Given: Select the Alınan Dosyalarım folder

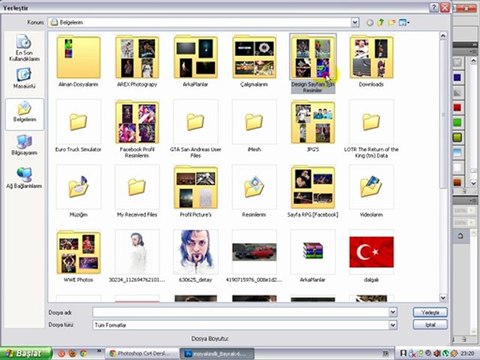Looking at the screenshot, I should click(78, 61).
